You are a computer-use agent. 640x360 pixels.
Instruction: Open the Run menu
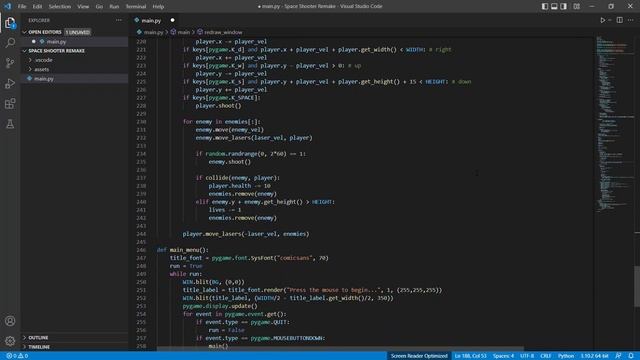(x=114, y=7)
